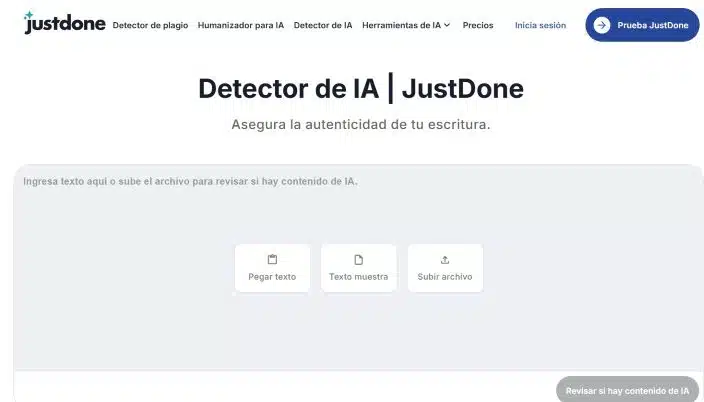Open the Precios page
Screen dimensions: 704x402
pos(478,25)
